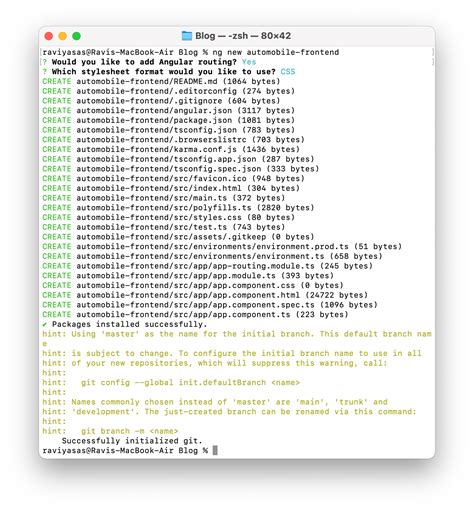Click the command 'ng new automobile-frontend'
Image resolution: width=474 pixels, height=510 pixels.
[276, 52]
